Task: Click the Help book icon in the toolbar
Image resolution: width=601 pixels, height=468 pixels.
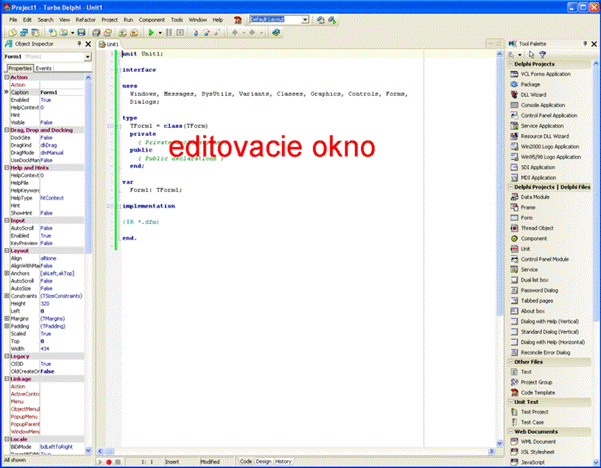Action: point(276,33)
